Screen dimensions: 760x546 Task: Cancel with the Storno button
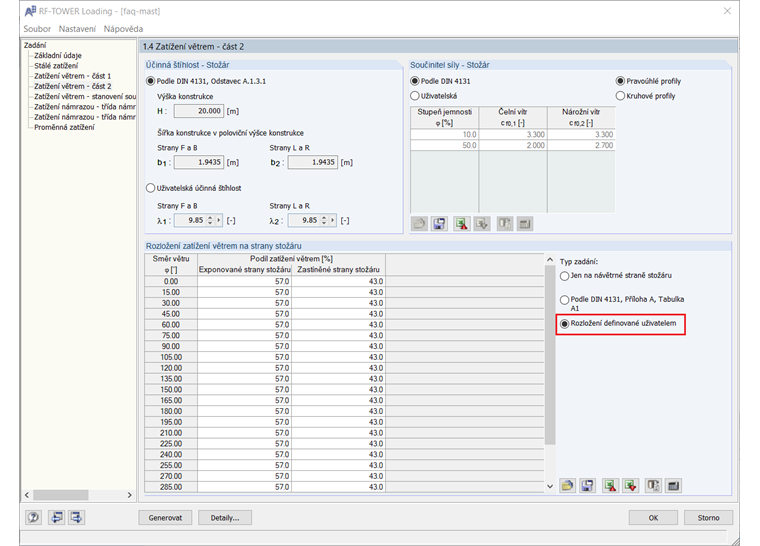pyautogui.click(x=708, y=517)
